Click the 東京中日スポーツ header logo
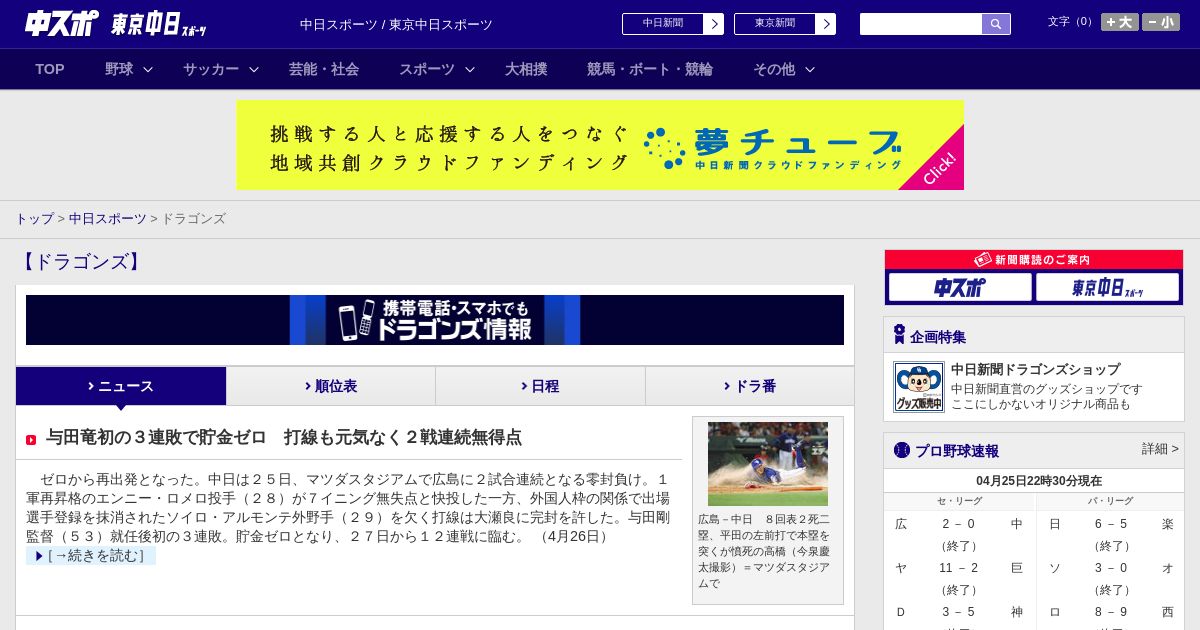The width and height of the screenshot is (1200, 630). (x=159, y=25)
